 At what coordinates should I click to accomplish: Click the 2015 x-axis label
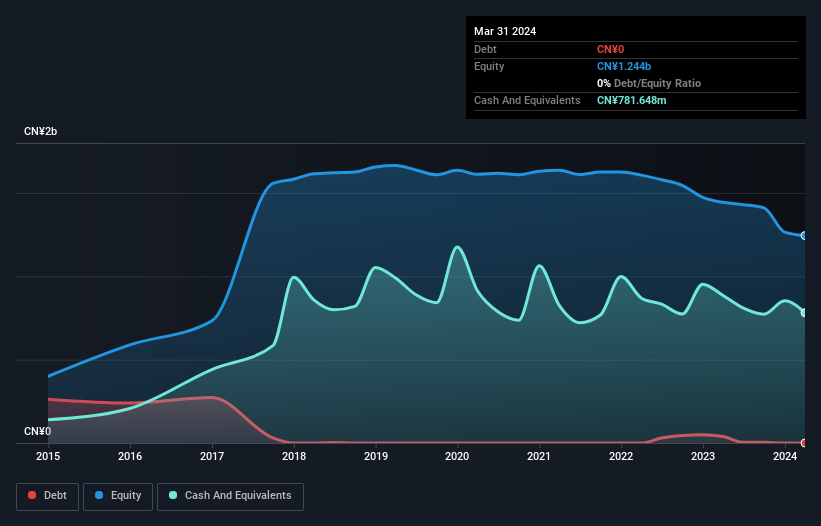pyautogui.click(x=48, y=456)
